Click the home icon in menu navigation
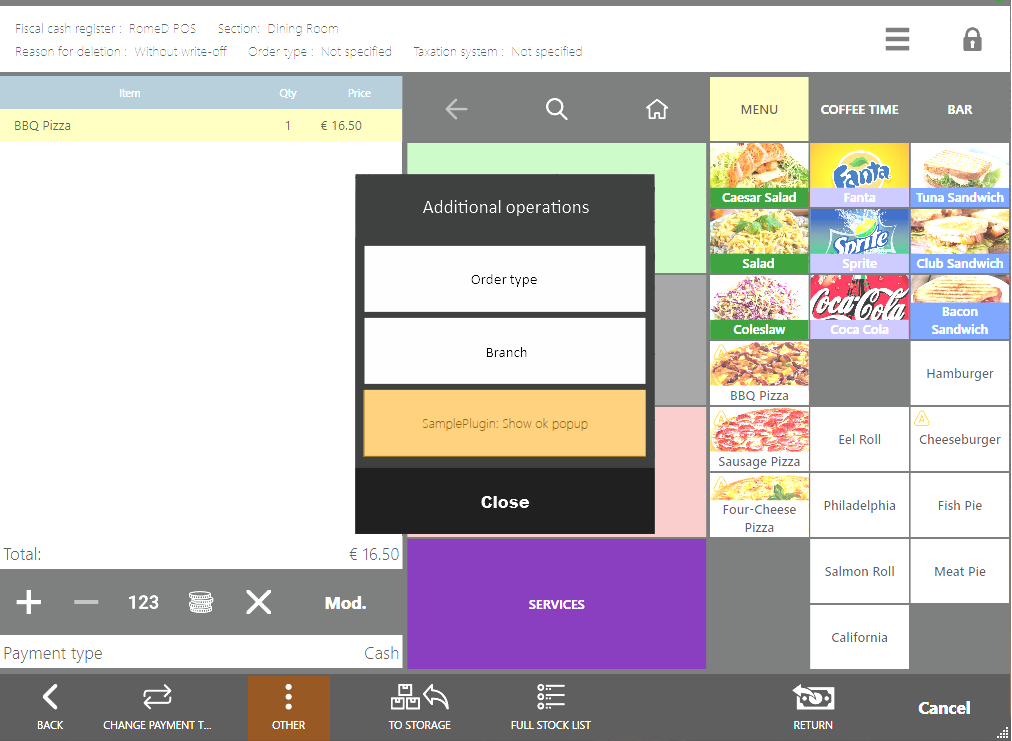This screenshot has width=1012, height=741. tap(657, 109)
